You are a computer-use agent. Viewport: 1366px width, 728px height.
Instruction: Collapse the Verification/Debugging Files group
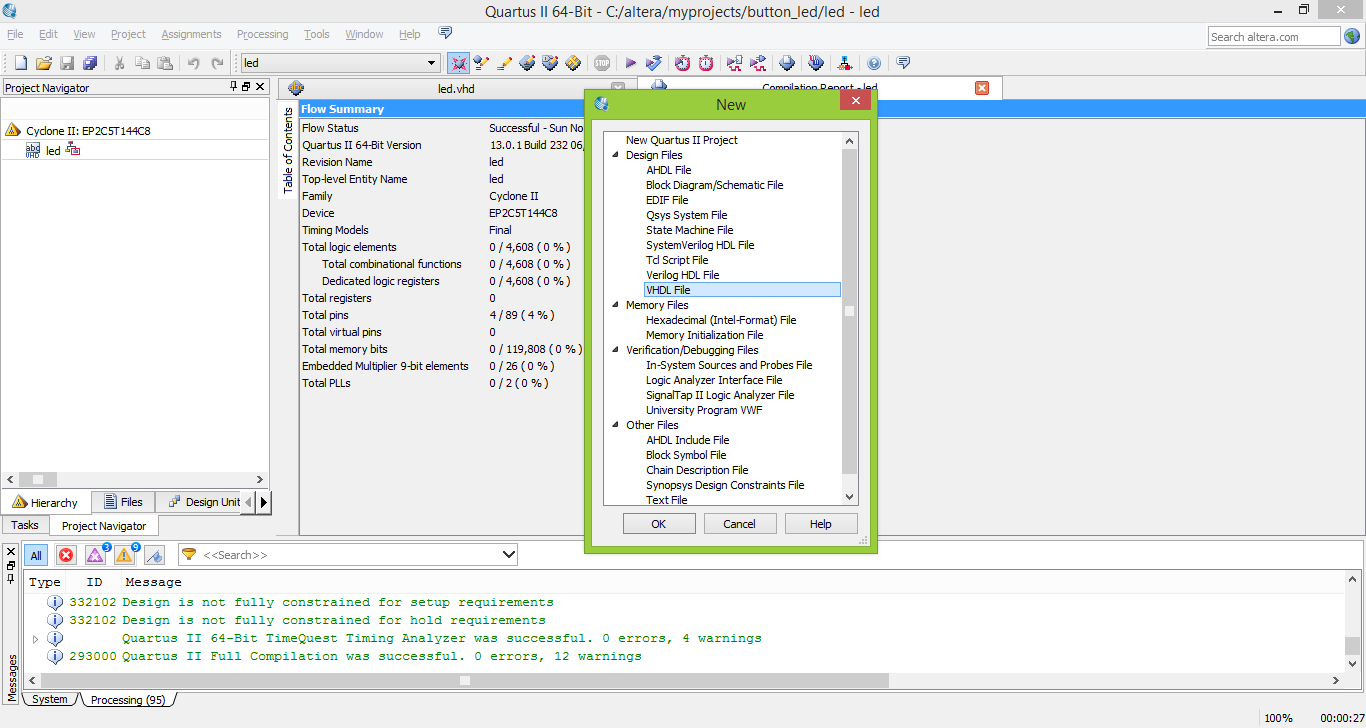pos(616,350)
